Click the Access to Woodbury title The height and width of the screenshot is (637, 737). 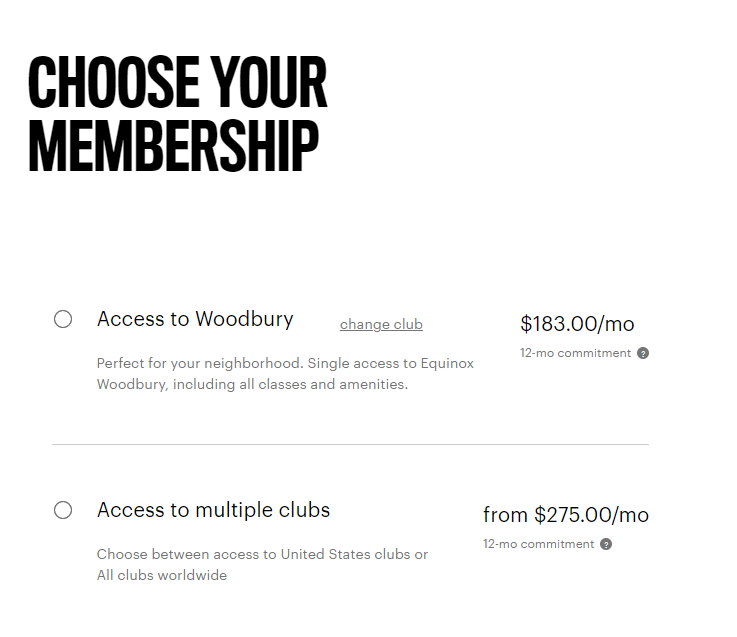pyautogui.click(x=195, y=319)
